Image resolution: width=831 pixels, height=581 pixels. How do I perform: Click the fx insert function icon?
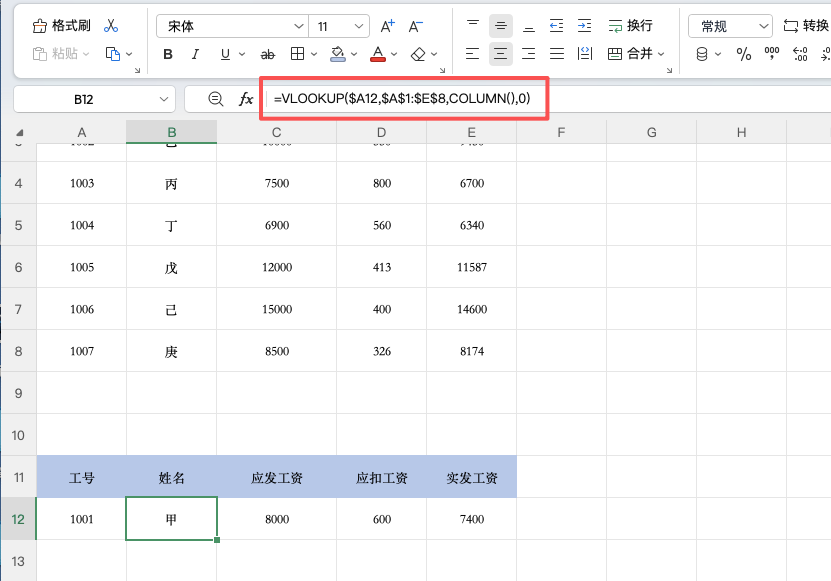coord(246,99)
